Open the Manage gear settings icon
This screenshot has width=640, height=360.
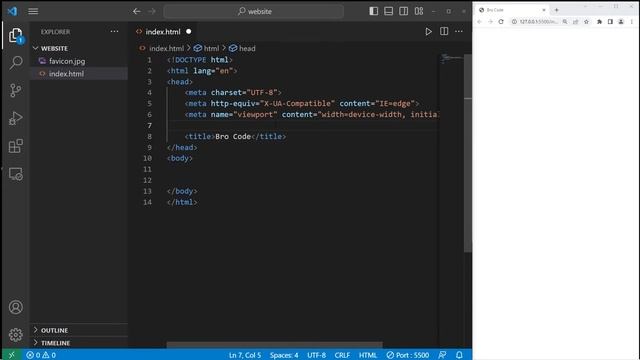(x=16, y=335)
